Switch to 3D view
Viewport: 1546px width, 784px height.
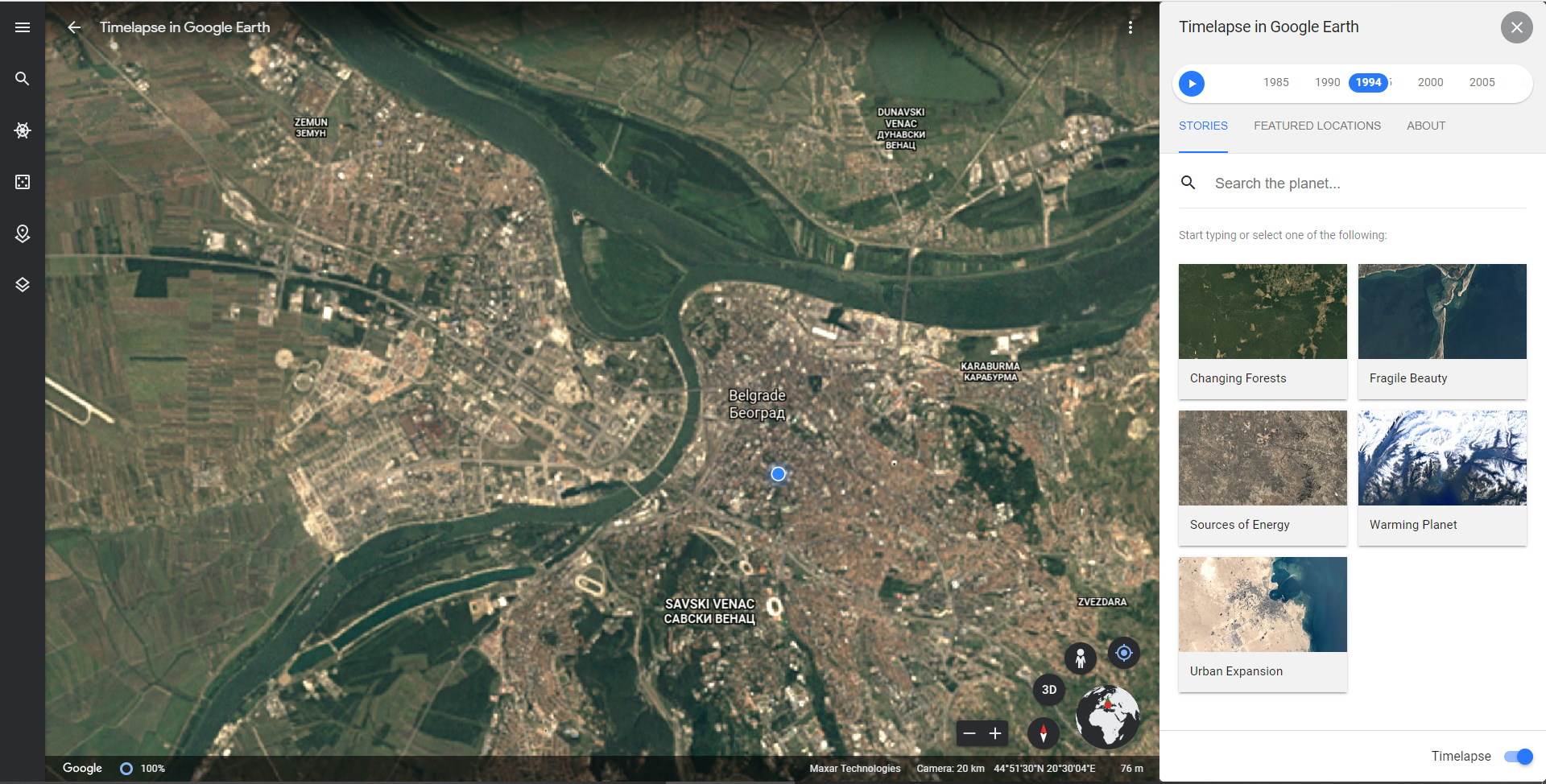pos(1048,689)
